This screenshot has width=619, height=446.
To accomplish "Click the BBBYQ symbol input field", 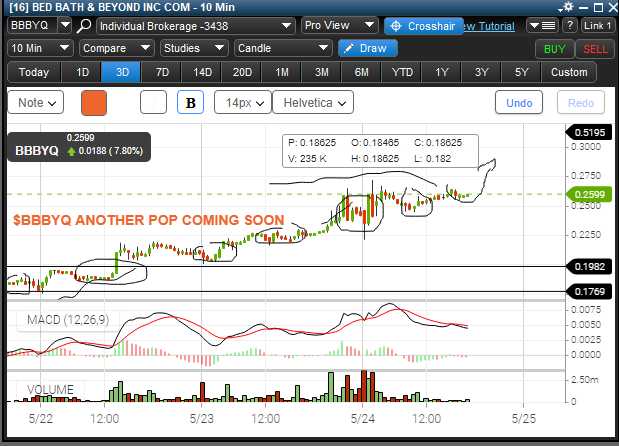I will 32,25.
